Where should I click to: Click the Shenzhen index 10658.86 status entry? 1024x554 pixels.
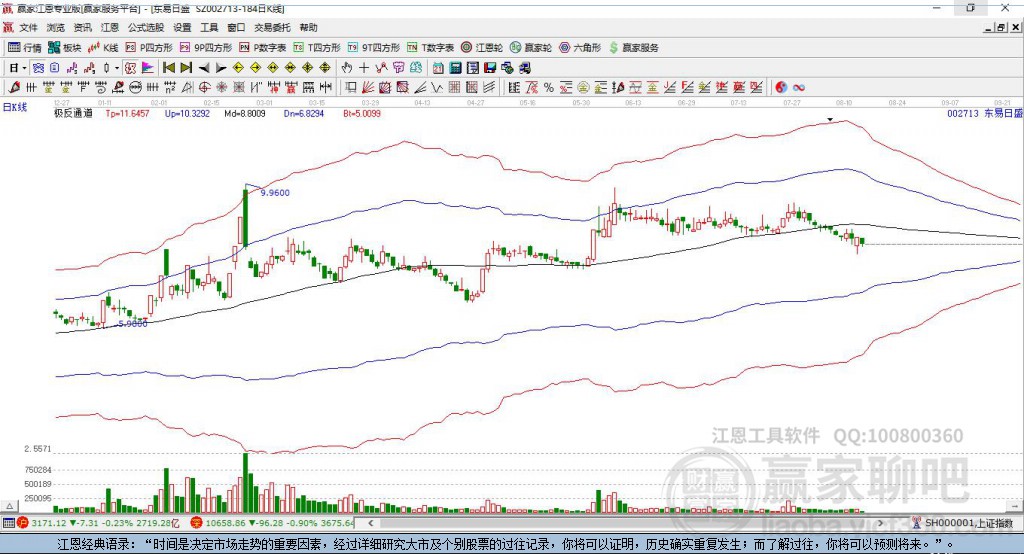click(x=273, y=523)
